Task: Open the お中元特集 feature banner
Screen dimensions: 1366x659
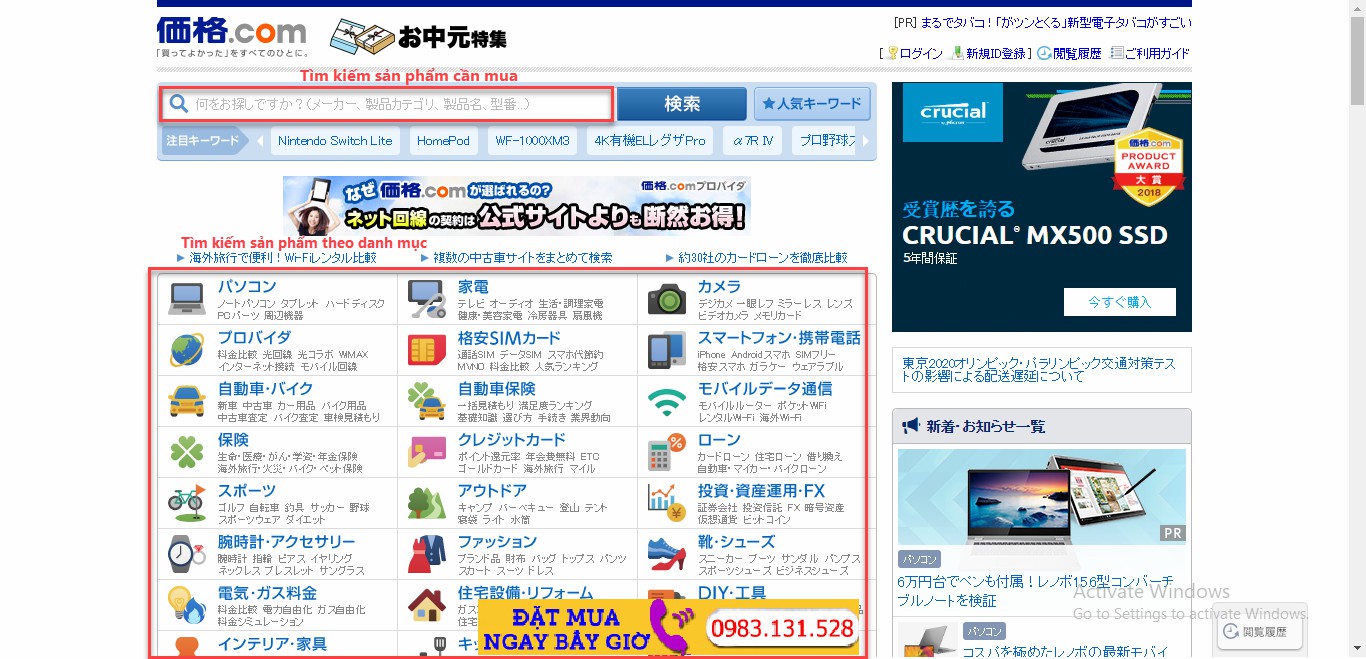Action: 418,38
